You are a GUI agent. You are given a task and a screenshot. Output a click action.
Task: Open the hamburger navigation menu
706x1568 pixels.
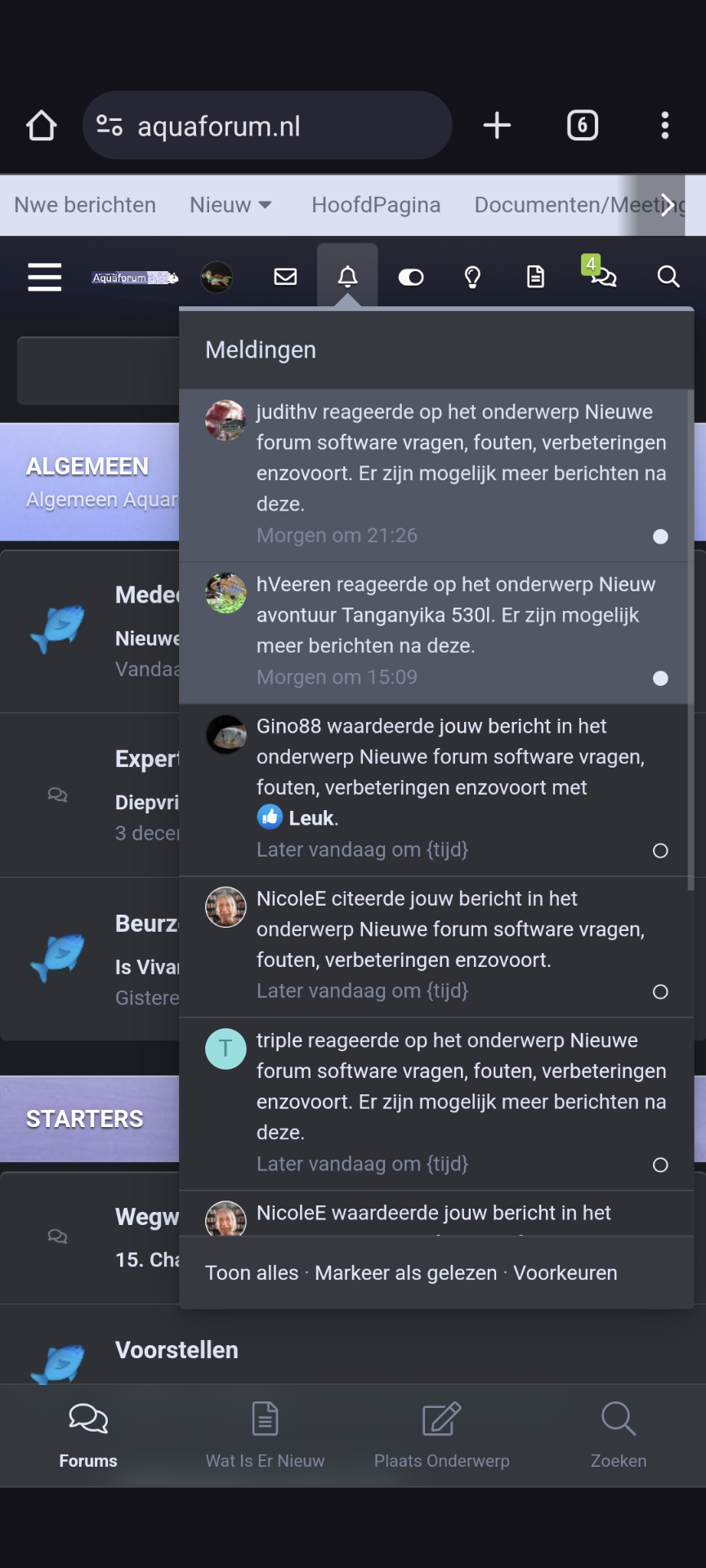click(44, 277)
